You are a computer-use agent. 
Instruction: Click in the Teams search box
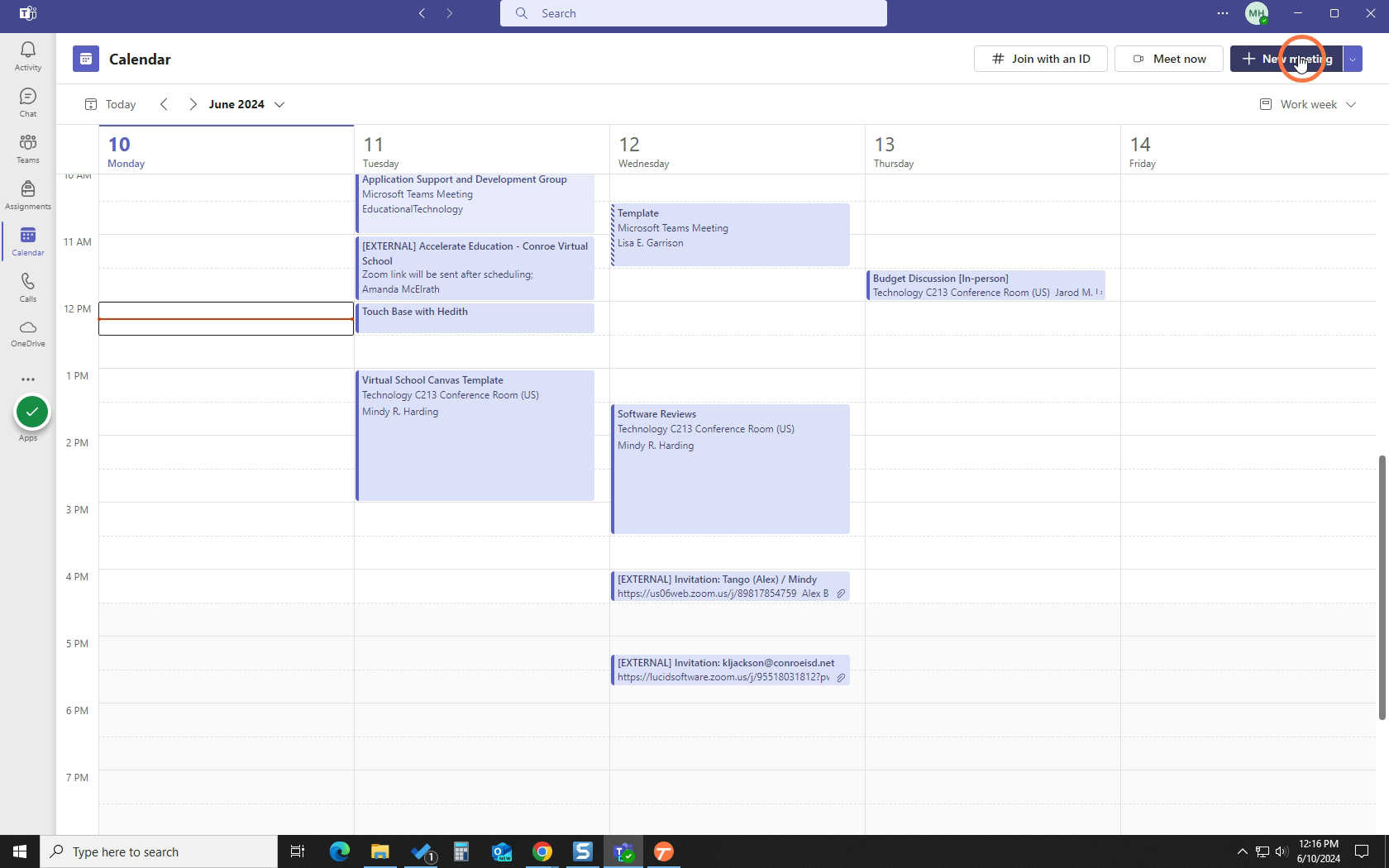[694, 13]
